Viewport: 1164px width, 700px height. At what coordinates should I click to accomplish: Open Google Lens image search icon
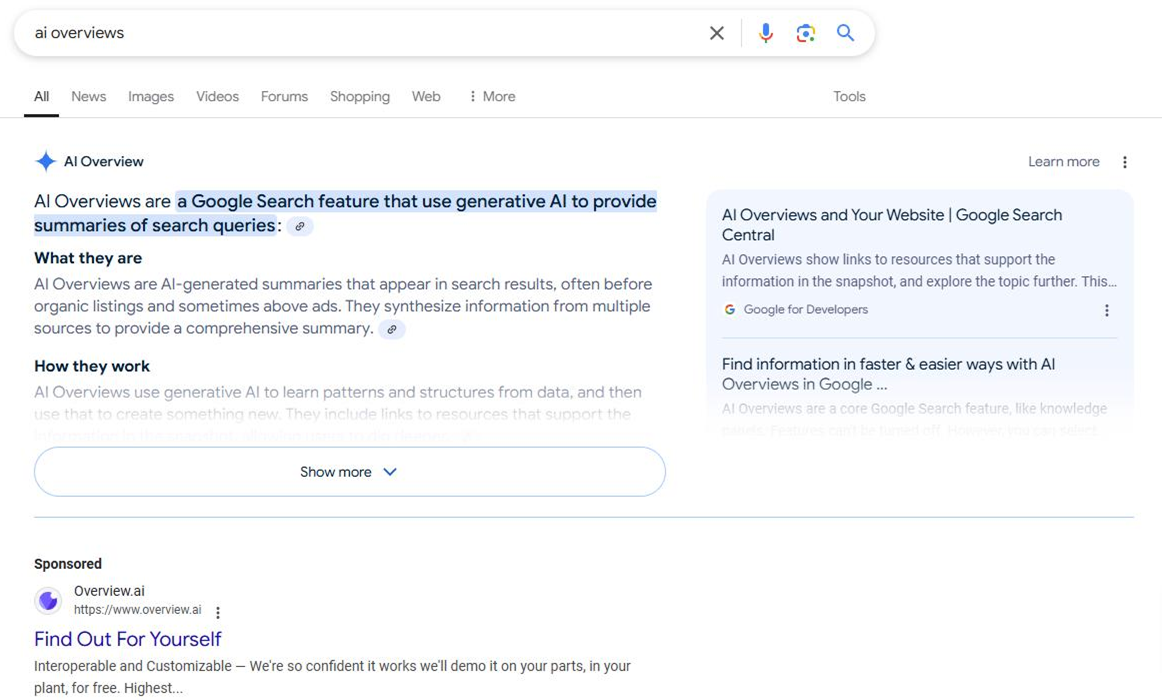coord(805,33)
